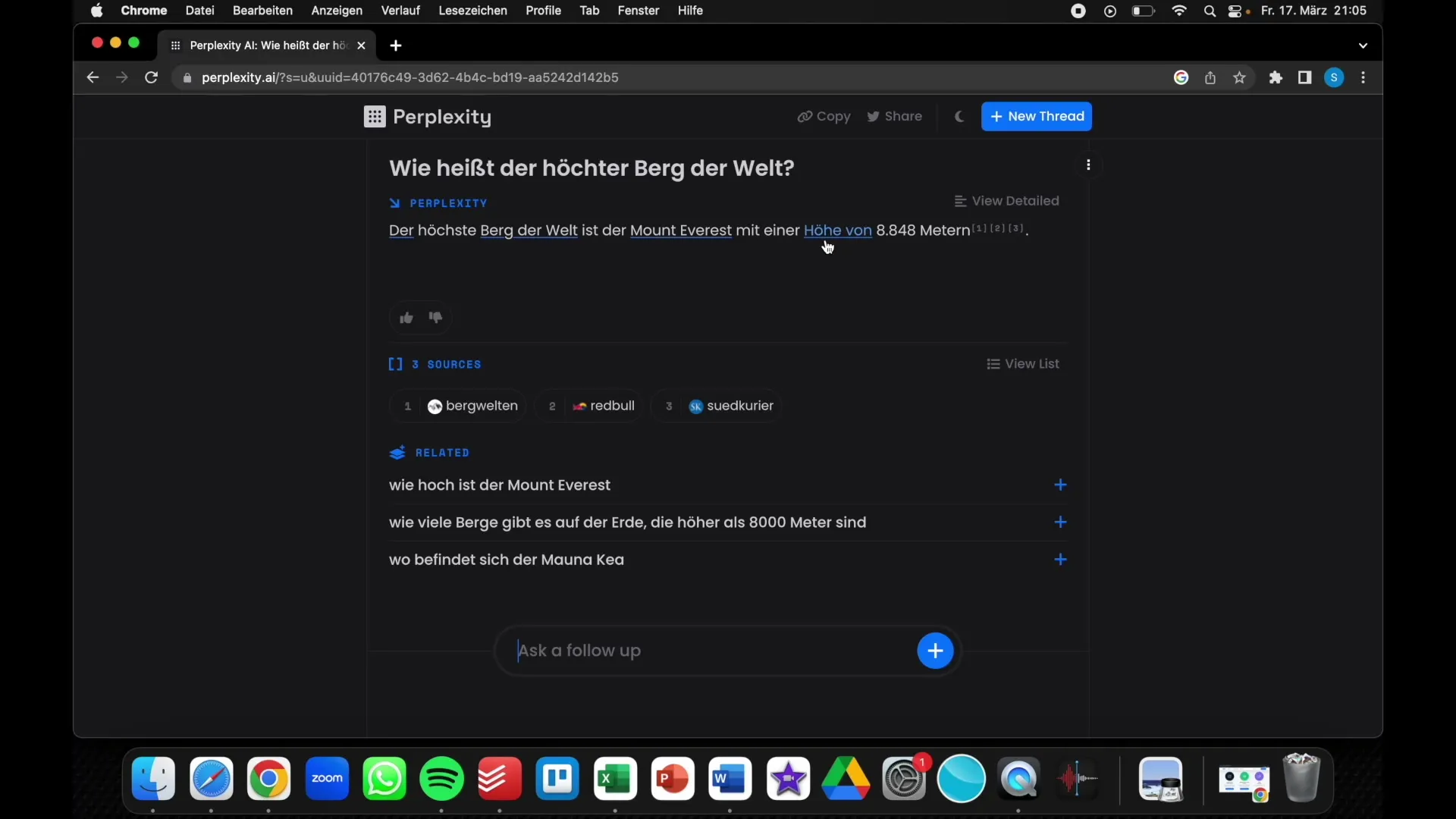Image resolution: width=1456 pixels, height=819 pixels.
Task: Click the three-dot more options icon
Action: pyautogui.click(x=1088, y=165)
